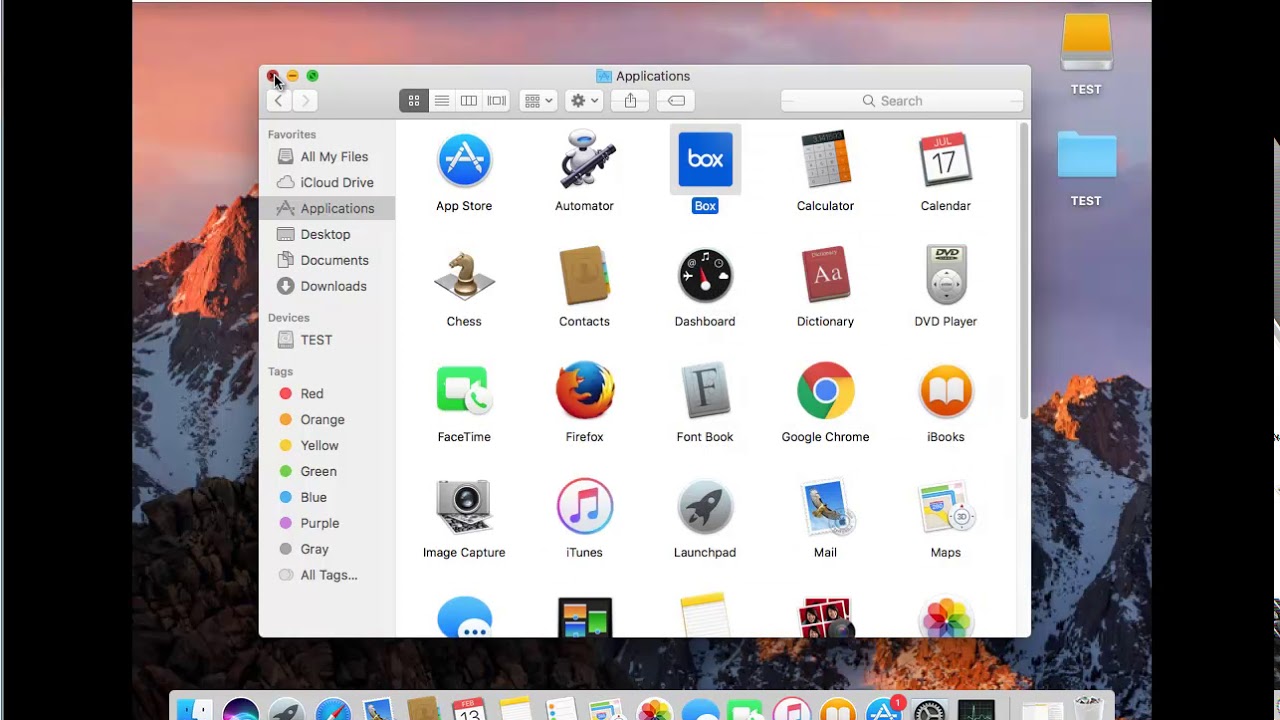Open Automator in Applications
The width and height of the screenshot is (1280, 720).
(x=584, y=160)
